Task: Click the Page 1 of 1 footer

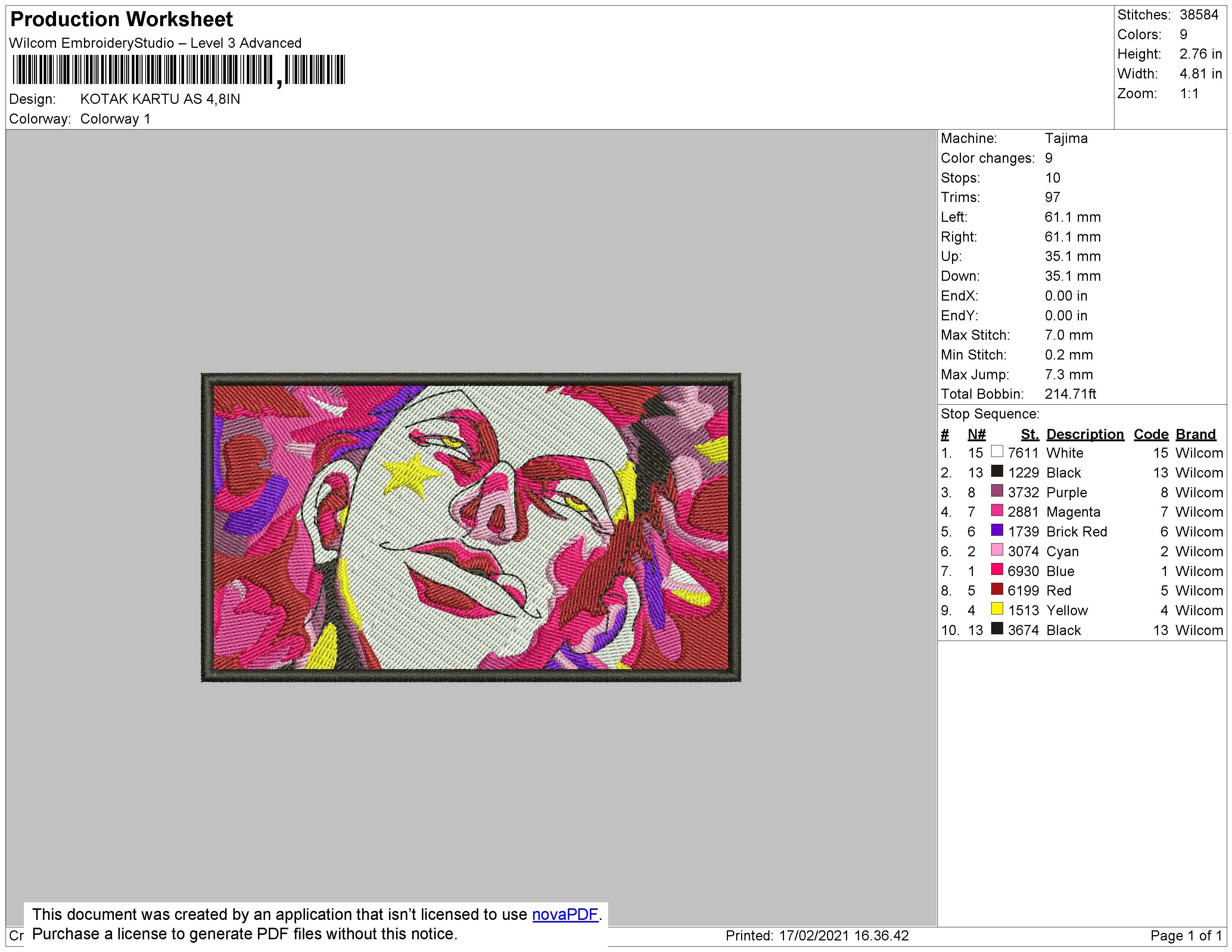Action: click(x=1186, y=936)
